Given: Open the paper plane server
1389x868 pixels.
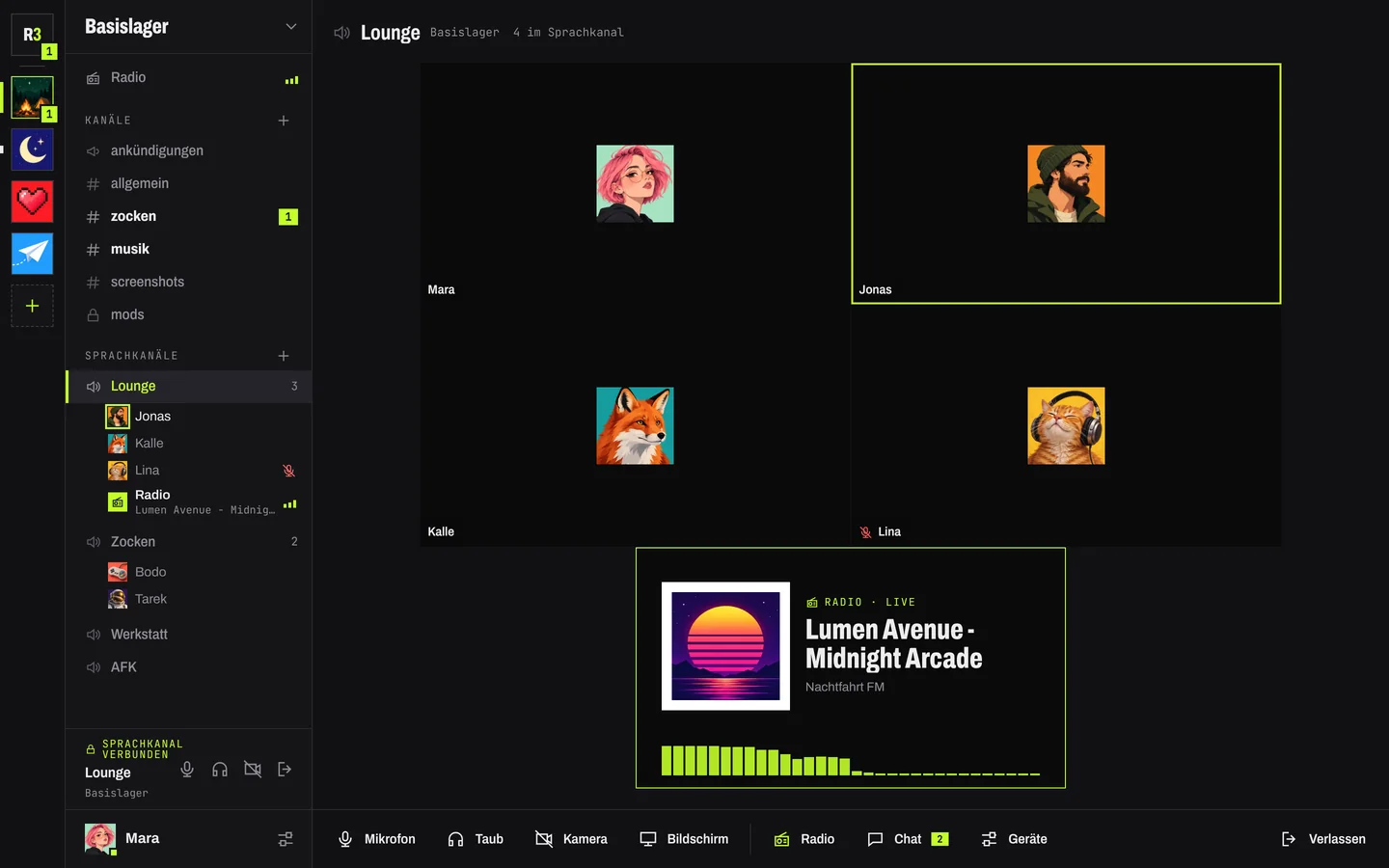Looking at the screenshot, I should (x=32, y=254).
